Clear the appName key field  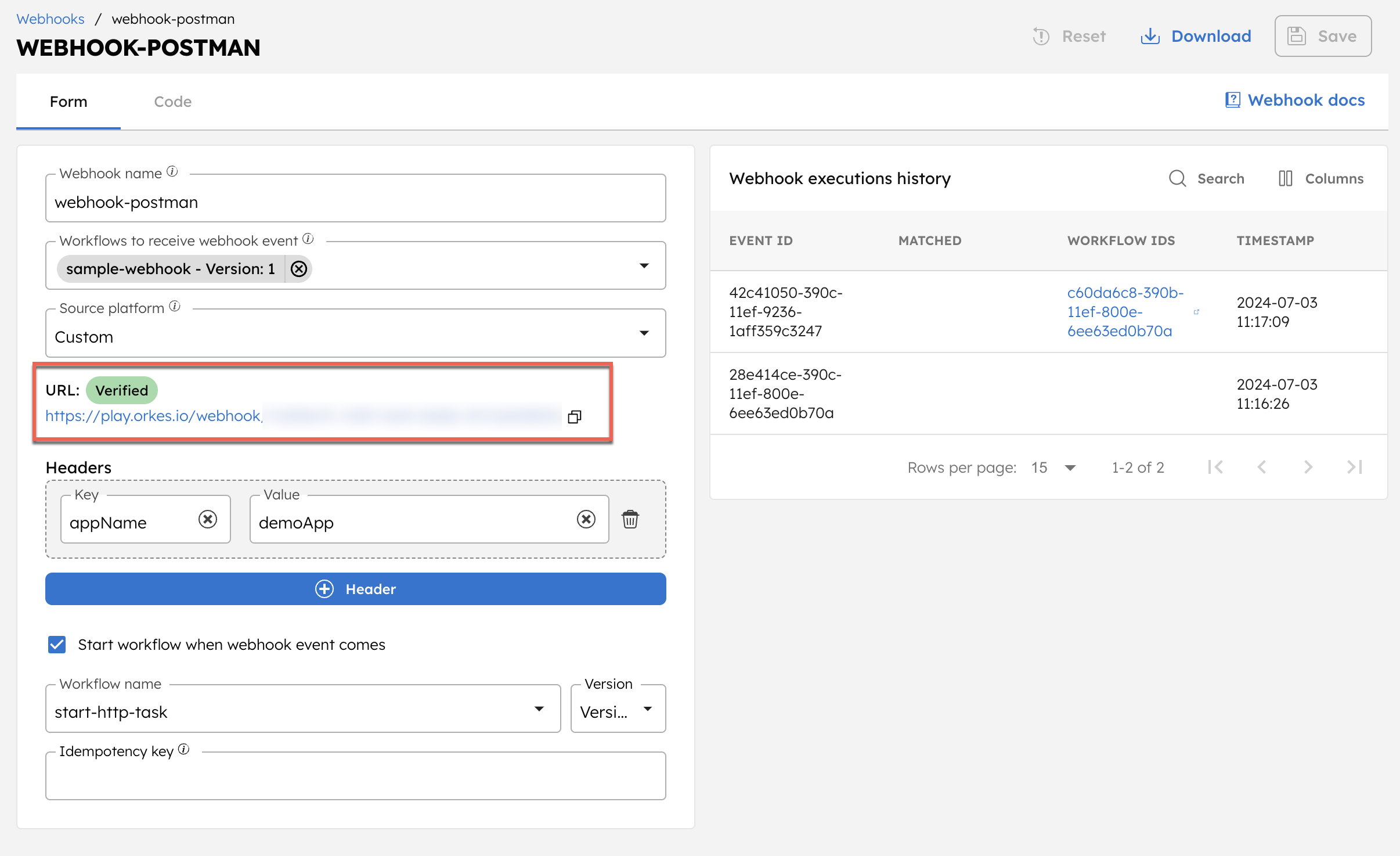(208, 519)
